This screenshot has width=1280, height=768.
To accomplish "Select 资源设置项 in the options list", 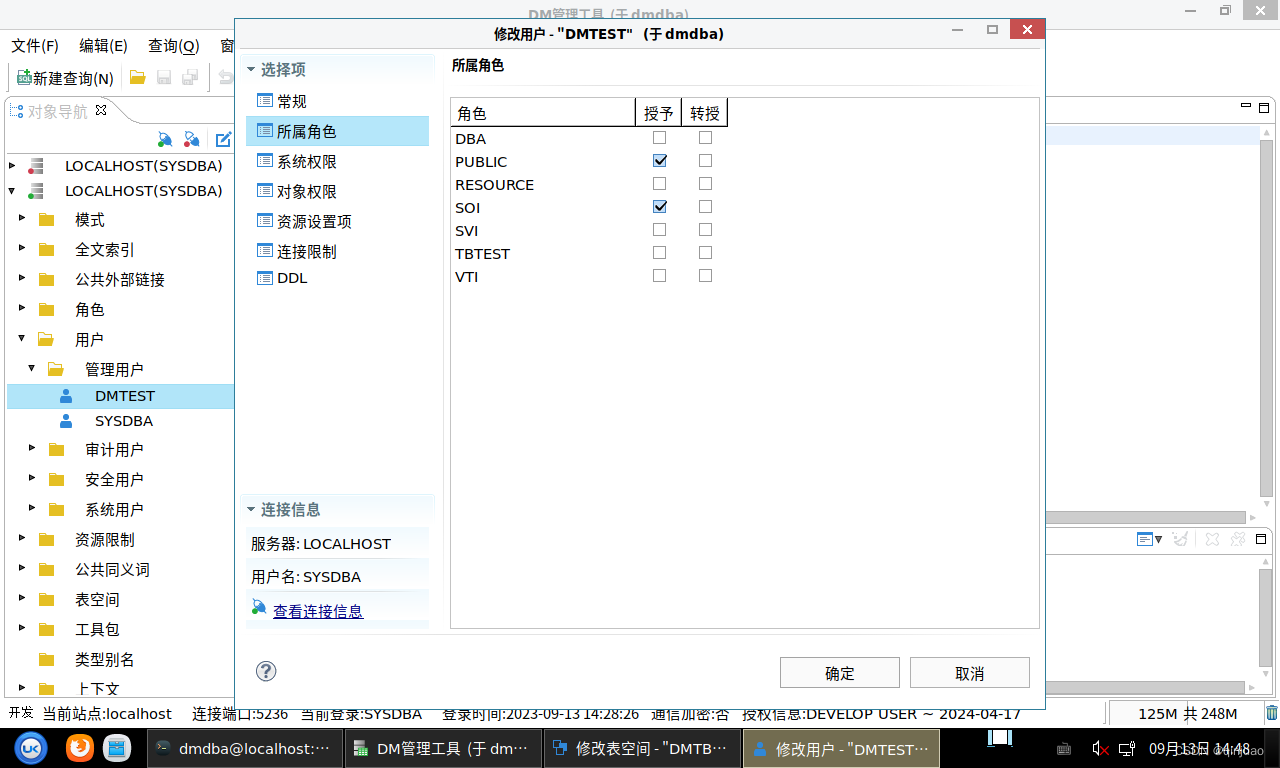I will 337,221.
